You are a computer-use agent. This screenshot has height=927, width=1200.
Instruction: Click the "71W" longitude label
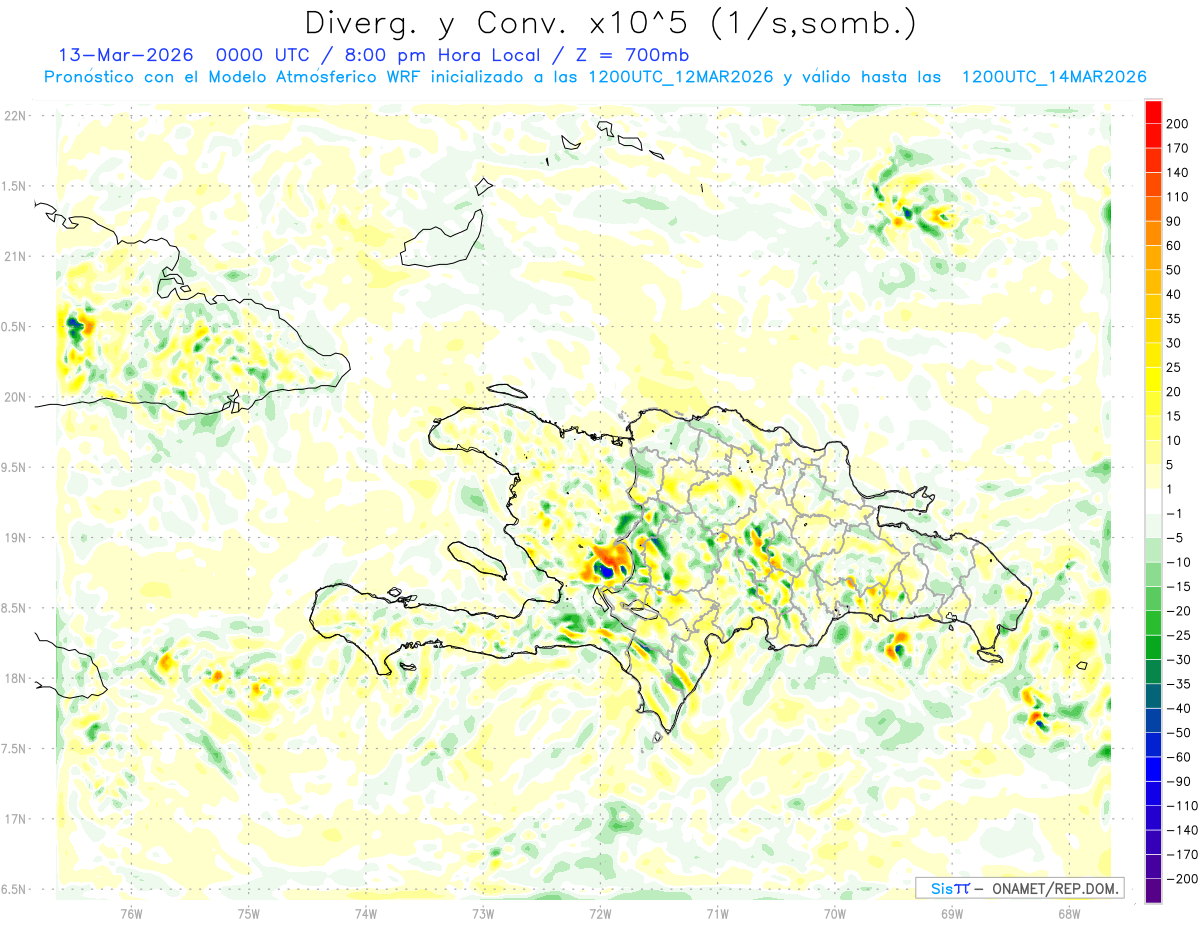tap(717, 913)
